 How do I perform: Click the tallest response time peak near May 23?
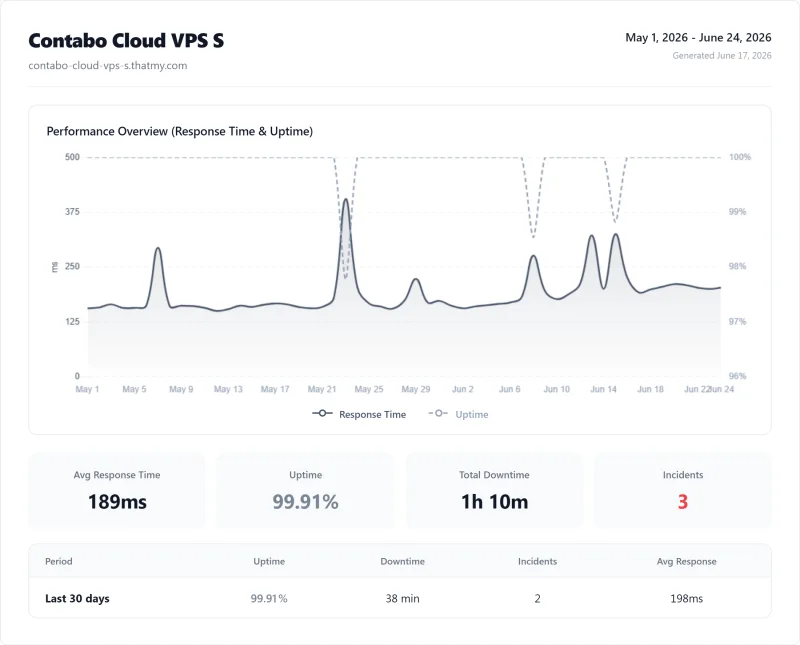point(346,200)
